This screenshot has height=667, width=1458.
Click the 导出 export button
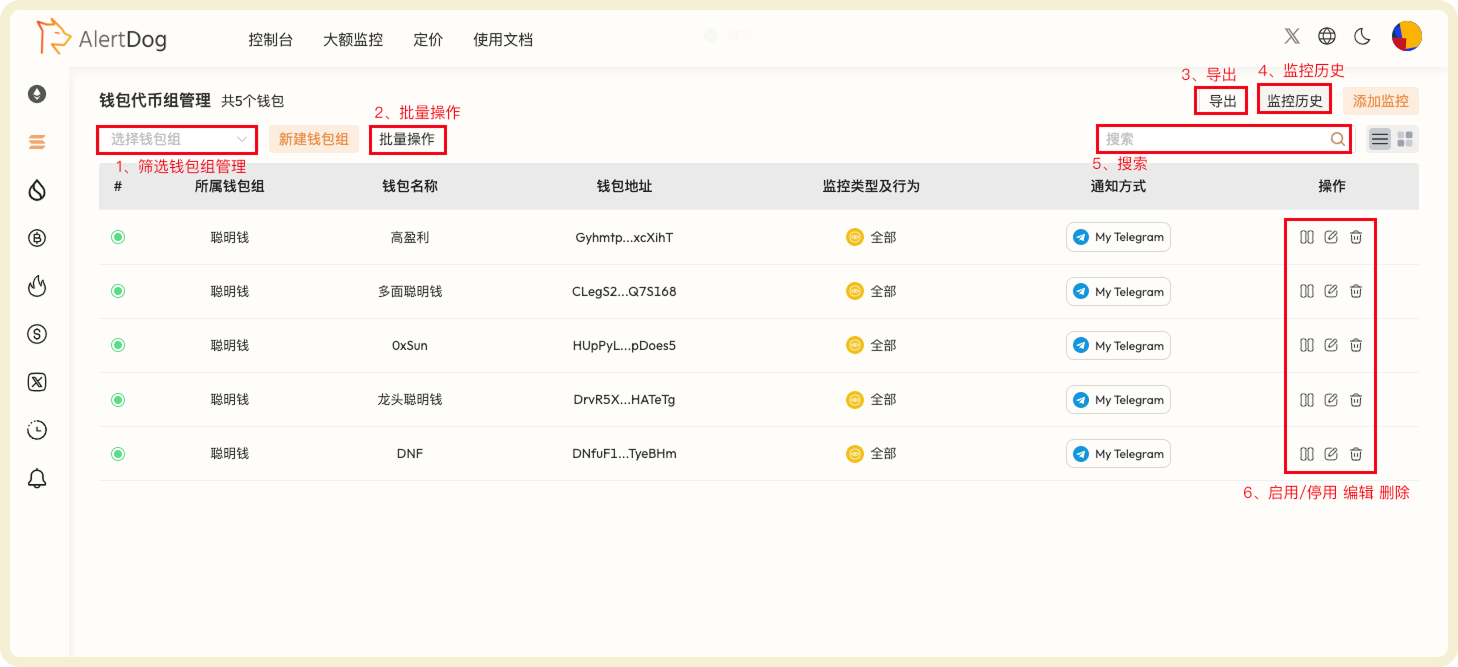(1220, 100)
